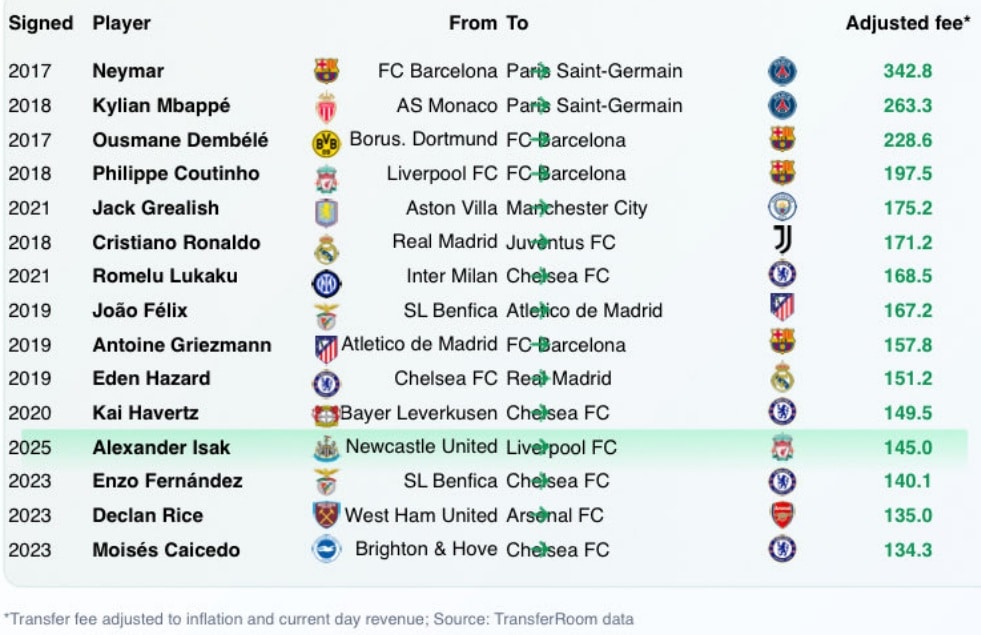
Task: Click the Paris Saint-Germain crest in Neymar's row
Action: click(x=782, y=71)
